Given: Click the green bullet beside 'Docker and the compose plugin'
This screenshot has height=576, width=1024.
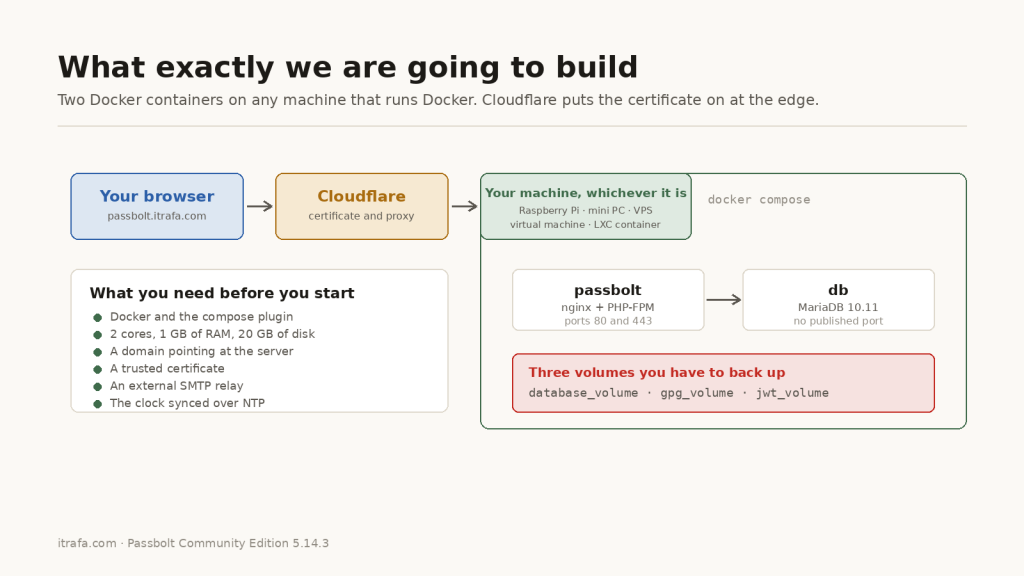Looking at the screenshot, I should [x=97, y=317].
